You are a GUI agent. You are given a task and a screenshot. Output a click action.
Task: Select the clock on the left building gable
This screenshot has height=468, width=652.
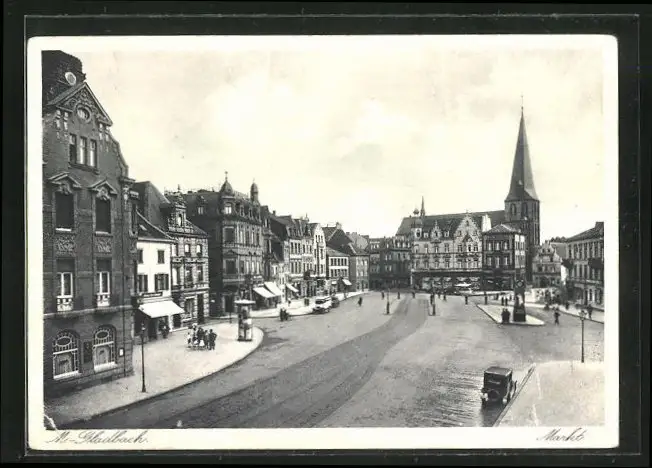click(83, 113)
